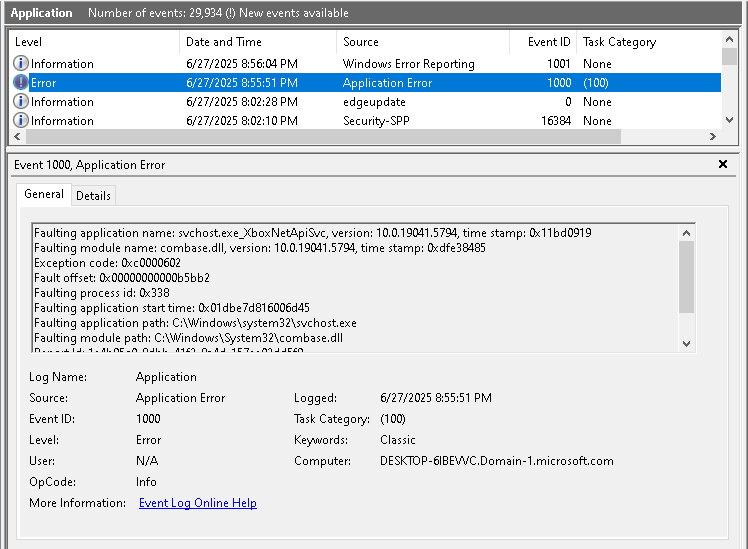Click Event ID 16384 cell
The image size is (748, 549).
[x=556, y=121]
